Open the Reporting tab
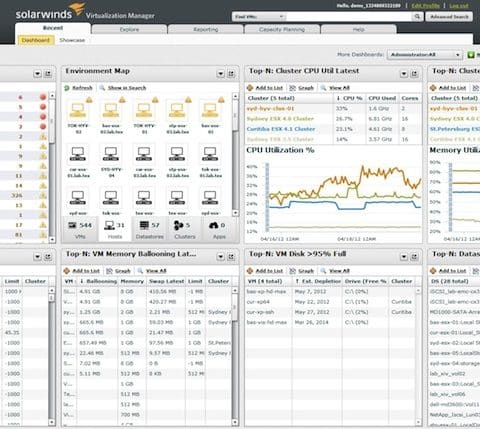The width and height of the screenshot is (480, 429). click(x=206, y=29)
